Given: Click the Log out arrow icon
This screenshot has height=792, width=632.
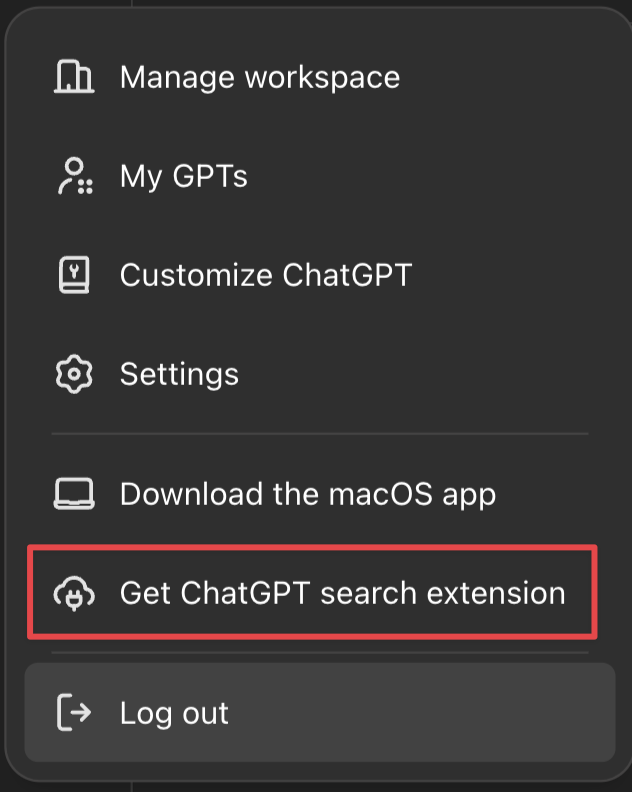Looking at the screenshot, I should [74, 712].
